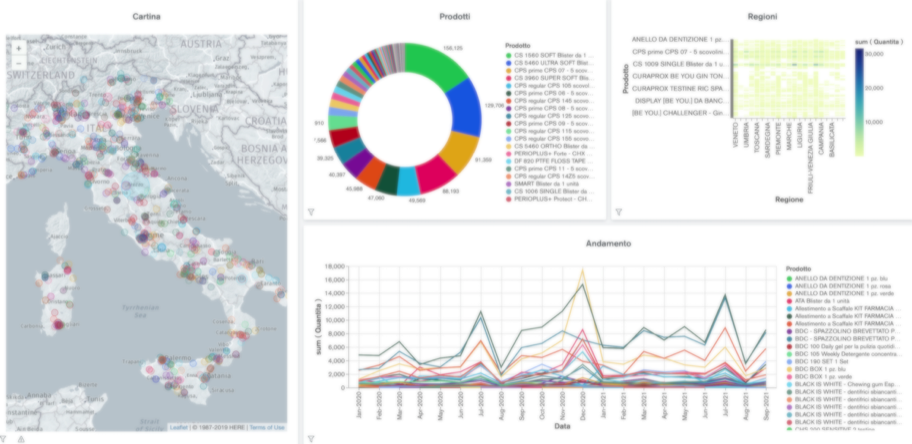Select the CPS regular CPS 125 legend entry
The height and width of the screenshot is (444, 912).
pos(550,115)
